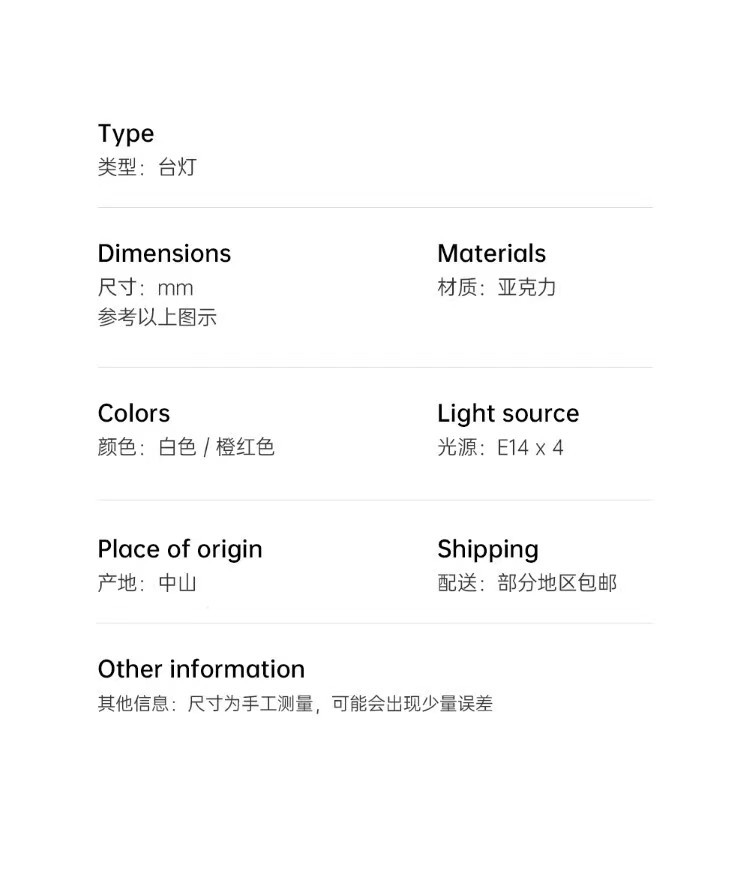Click the 其他信息 label text

tap(134, 704)
